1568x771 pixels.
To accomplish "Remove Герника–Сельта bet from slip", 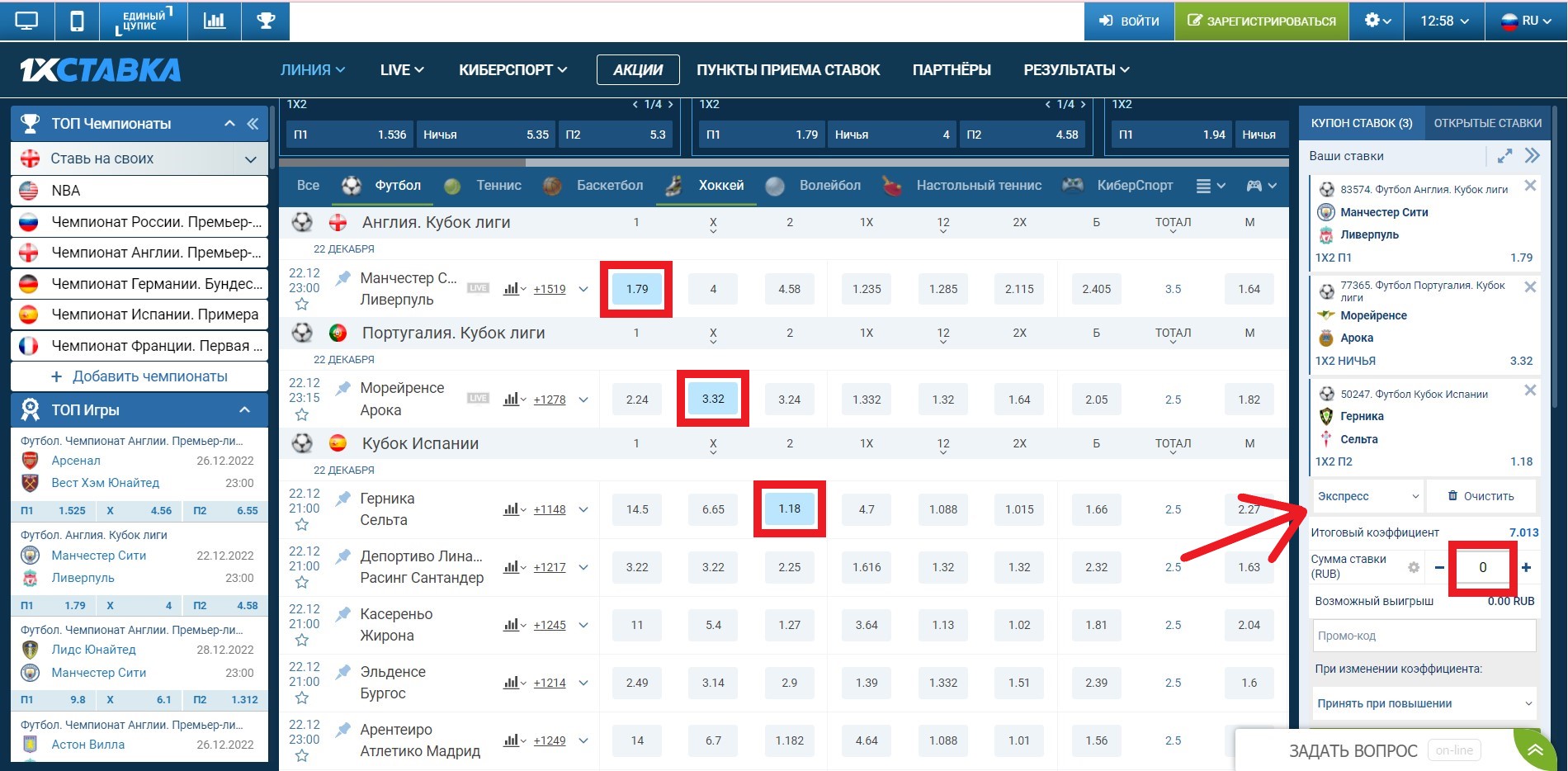I will 1530,390.
